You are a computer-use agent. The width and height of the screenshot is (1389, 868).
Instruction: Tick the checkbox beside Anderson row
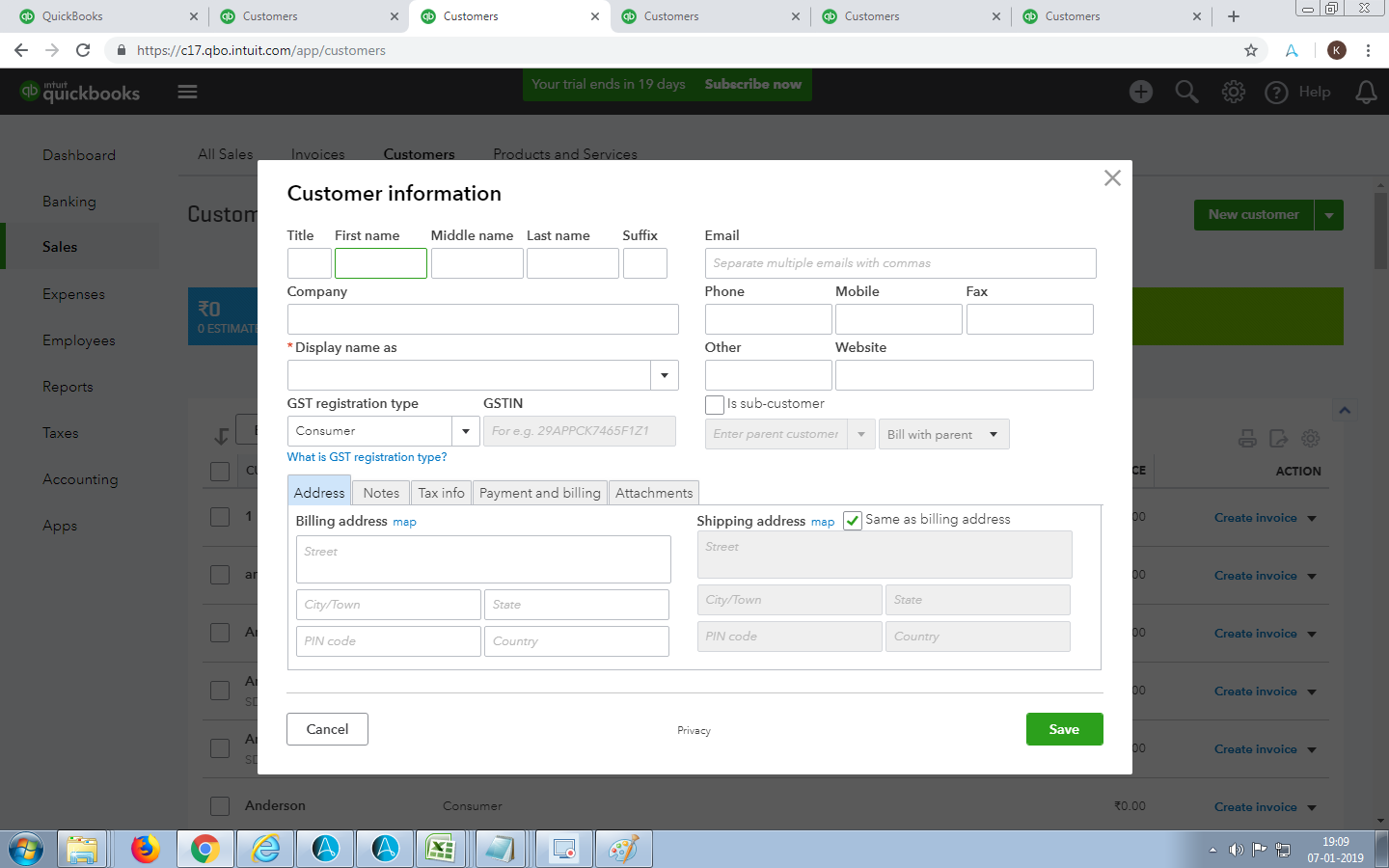click(220, 806)
